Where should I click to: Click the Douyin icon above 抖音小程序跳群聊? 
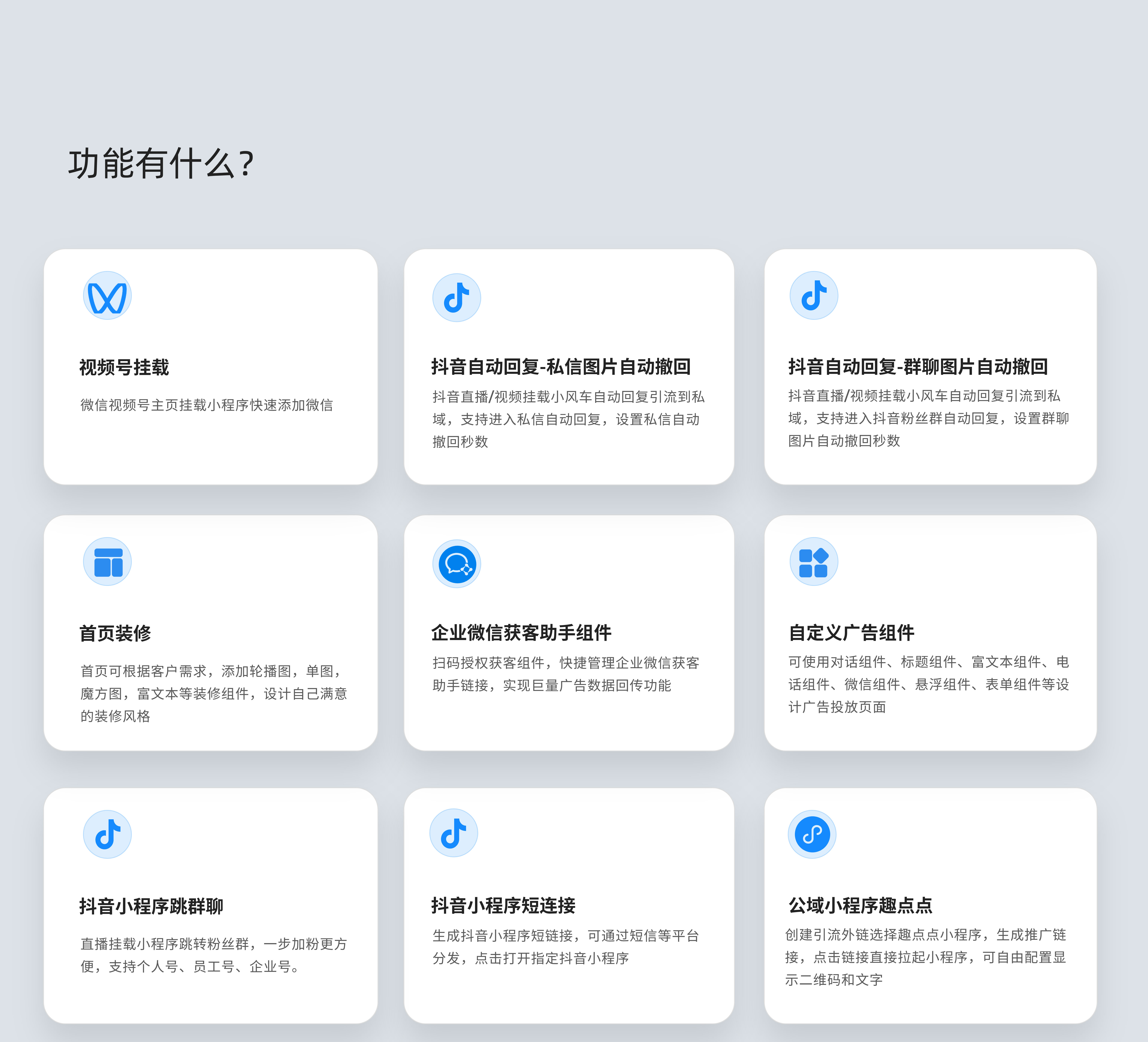point(107,834)
